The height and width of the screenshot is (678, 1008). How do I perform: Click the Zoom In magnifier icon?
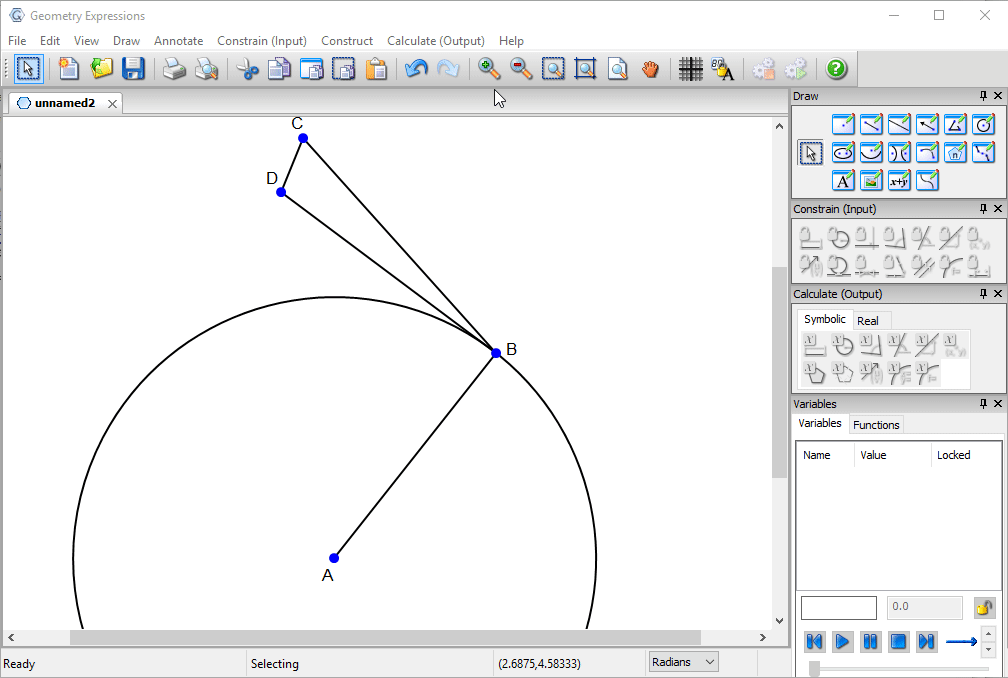(489, 69)
